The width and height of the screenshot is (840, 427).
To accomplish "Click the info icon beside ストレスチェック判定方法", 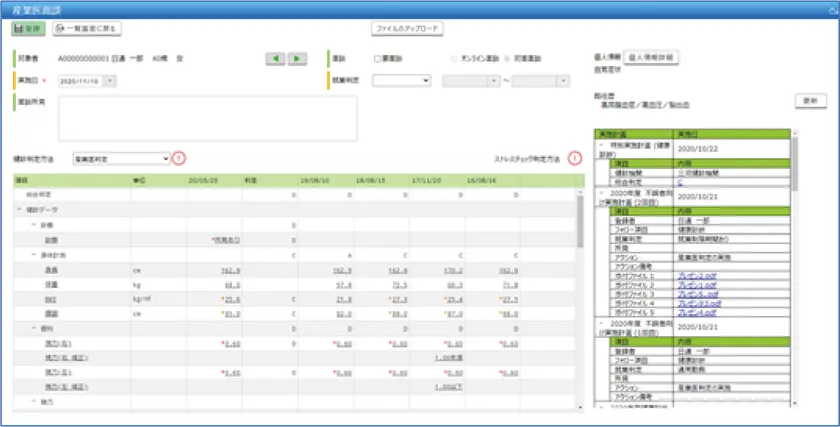I will click(x=575, y=158).
